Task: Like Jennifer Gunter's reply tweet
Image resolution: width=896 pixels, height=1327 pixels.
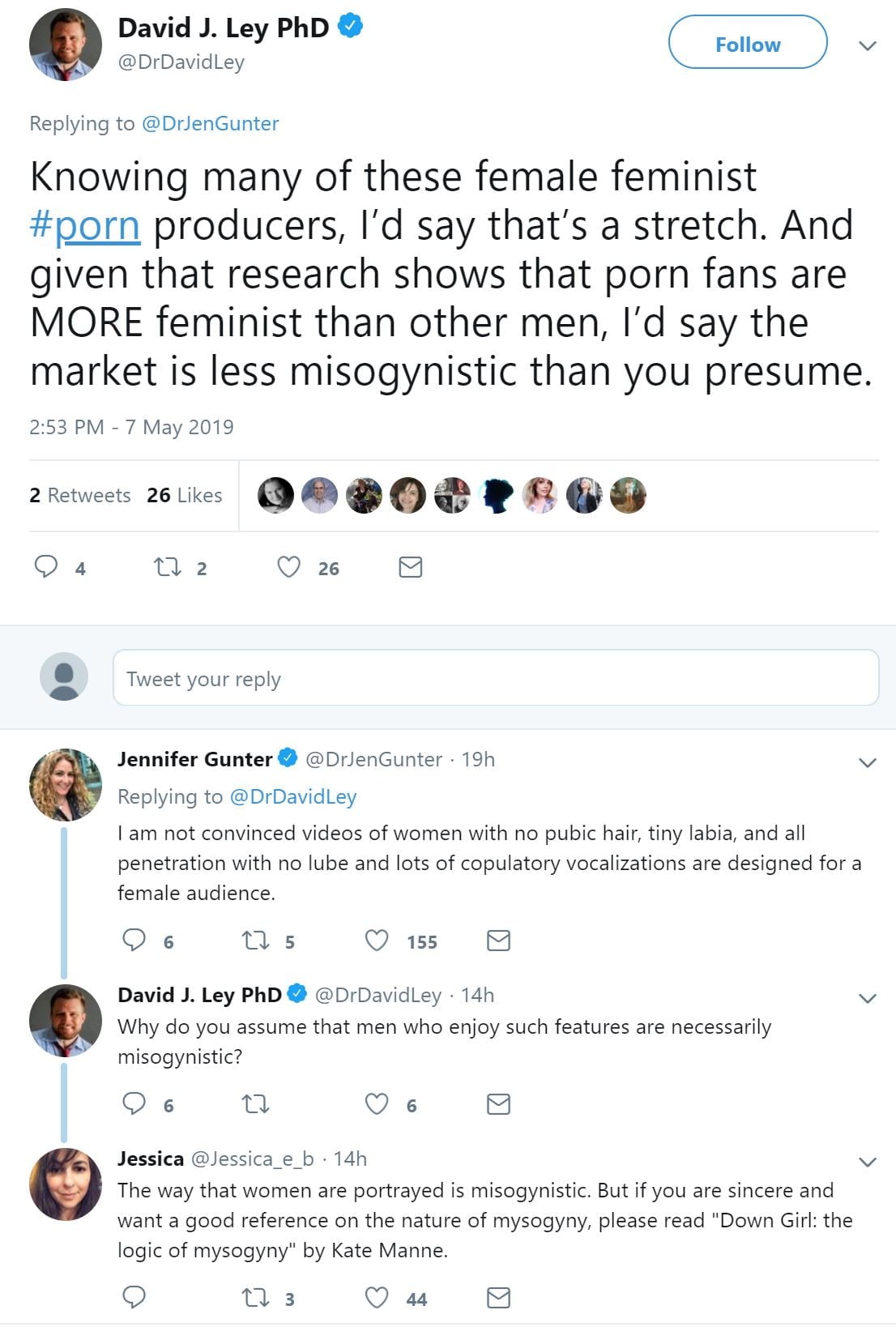Action: pyautogui.click(x=377, y=941)
